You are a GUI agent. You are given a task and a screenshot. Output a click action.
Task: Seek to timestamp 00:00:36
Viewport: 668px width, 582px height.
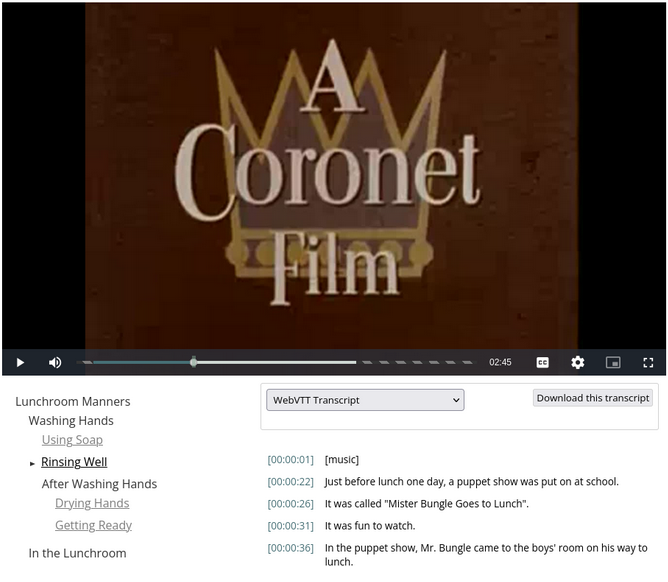click(x=291, y=548)
